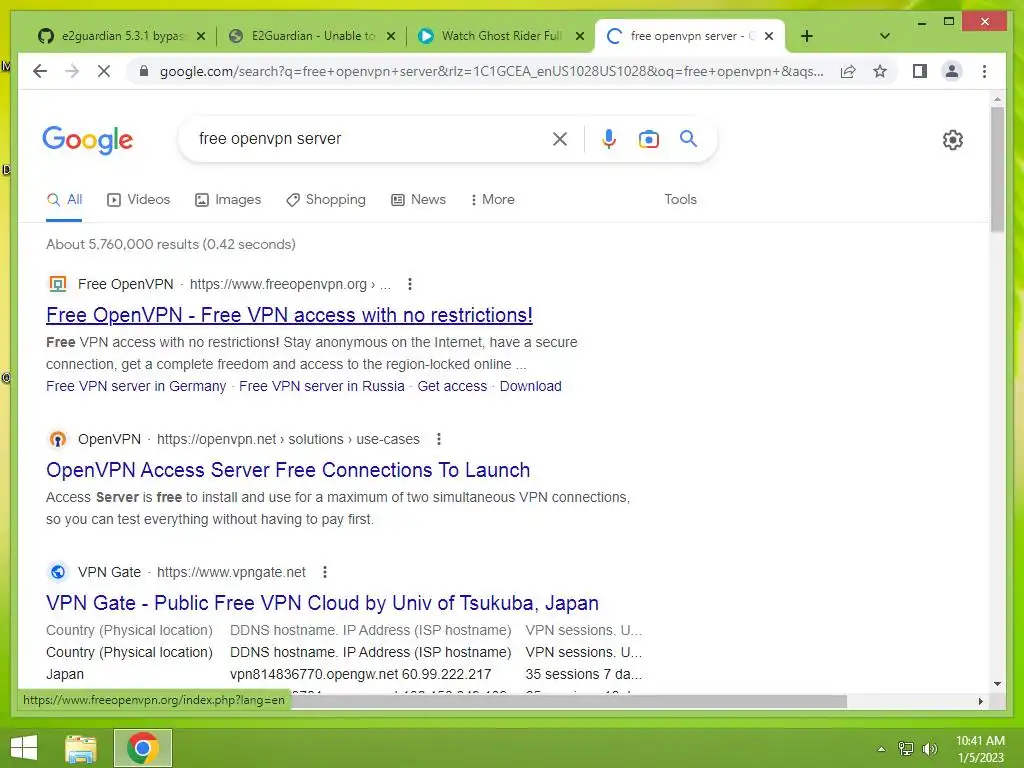
Task: Click the openvpn.net solutions URL breadcrumb
Action: click(288, 439)
